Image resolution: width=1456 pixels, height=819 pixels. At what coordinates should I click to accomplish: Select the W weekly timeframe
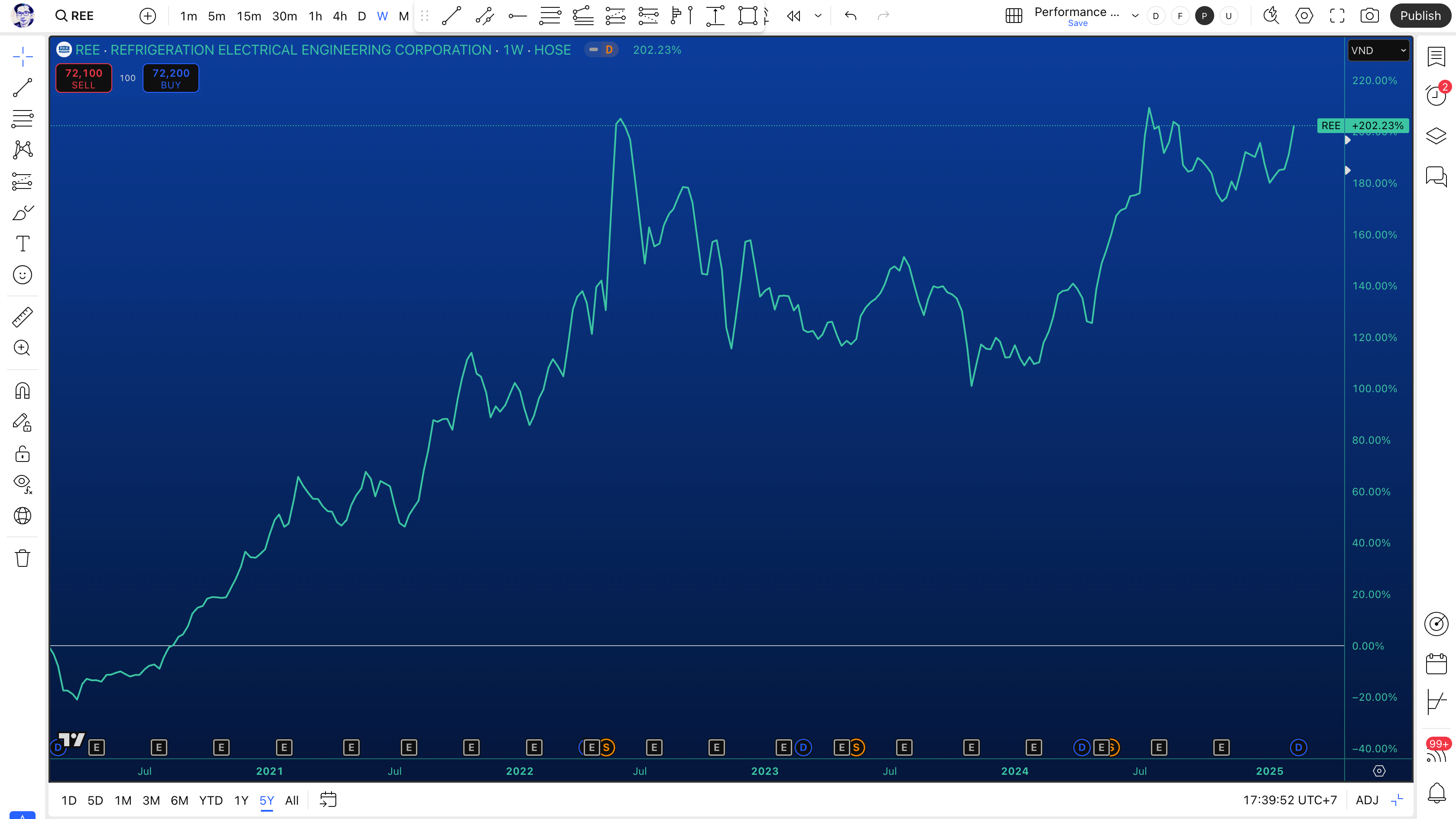[x=383, y=16]
